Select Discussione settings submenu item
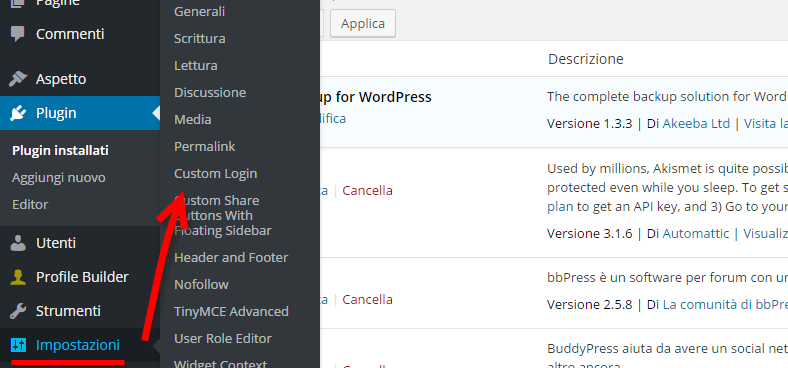Image resolution: width=788 pixels, height=368 pixels. pyautogui.click(x=210, y=93)
